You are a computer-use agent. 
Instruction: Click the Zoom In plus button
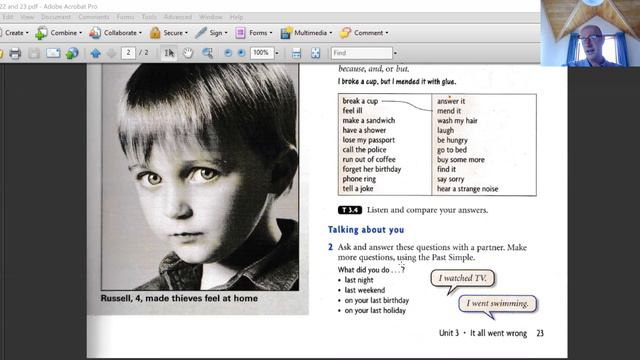[241, 53]
